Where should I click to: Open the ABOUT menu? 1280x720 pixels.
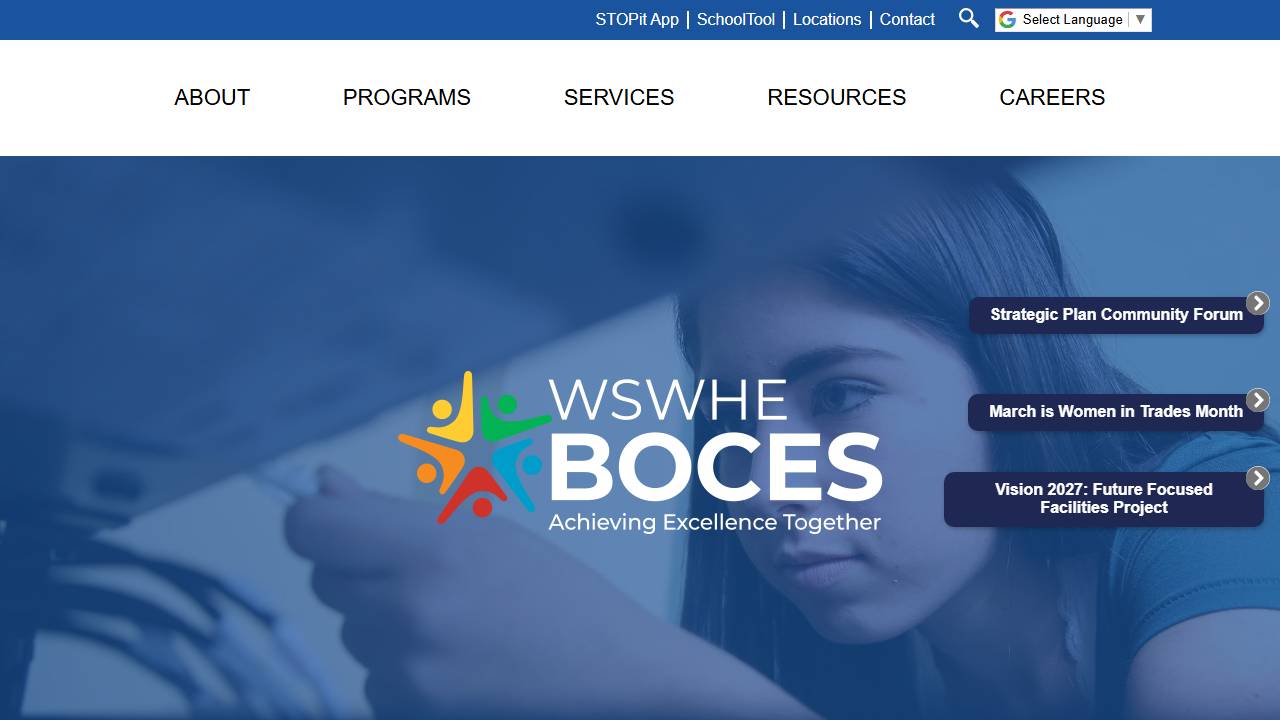(x=212, y=97)
